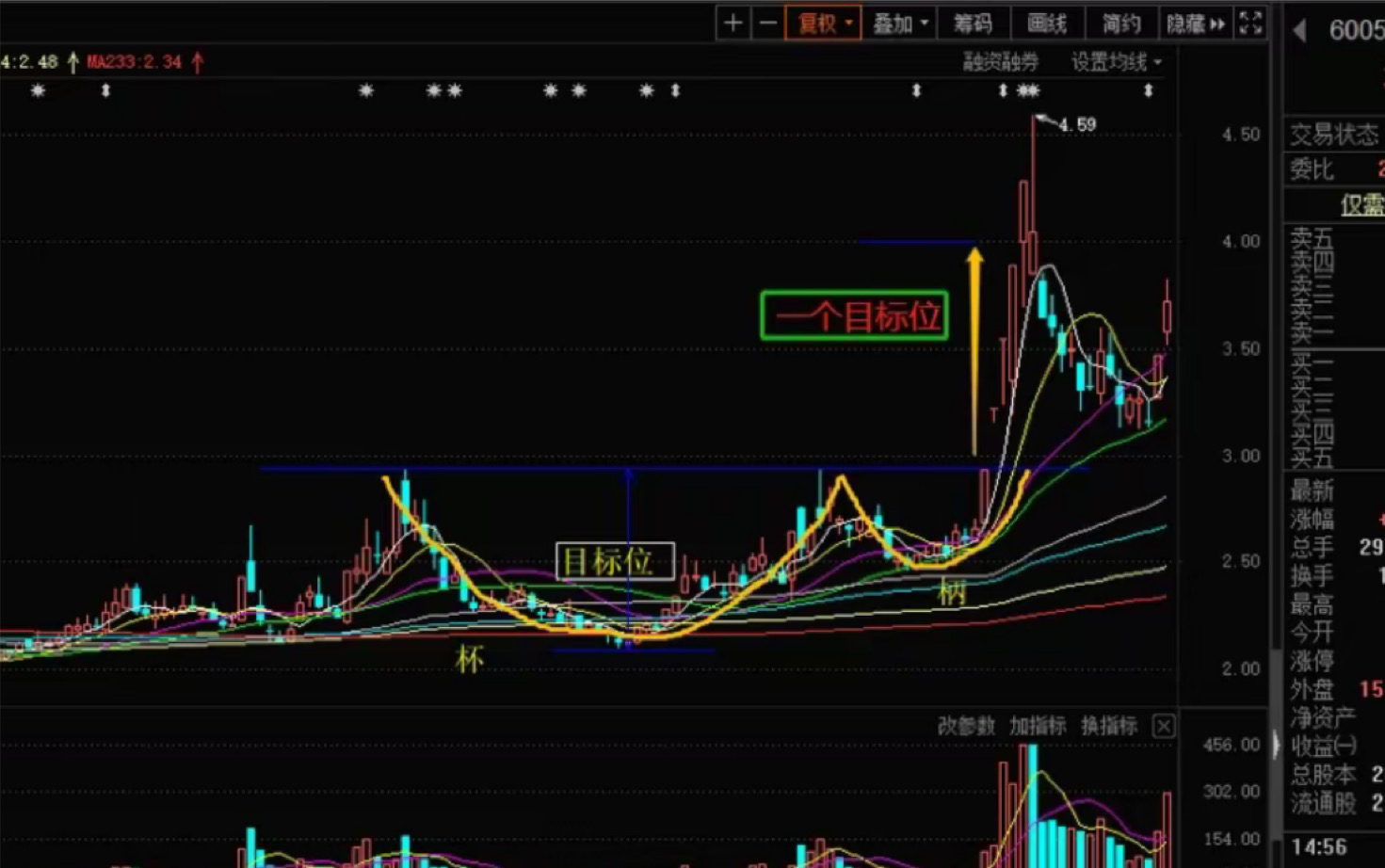
Task: Click the 最新 latest price row
Action: (1335, 490)
